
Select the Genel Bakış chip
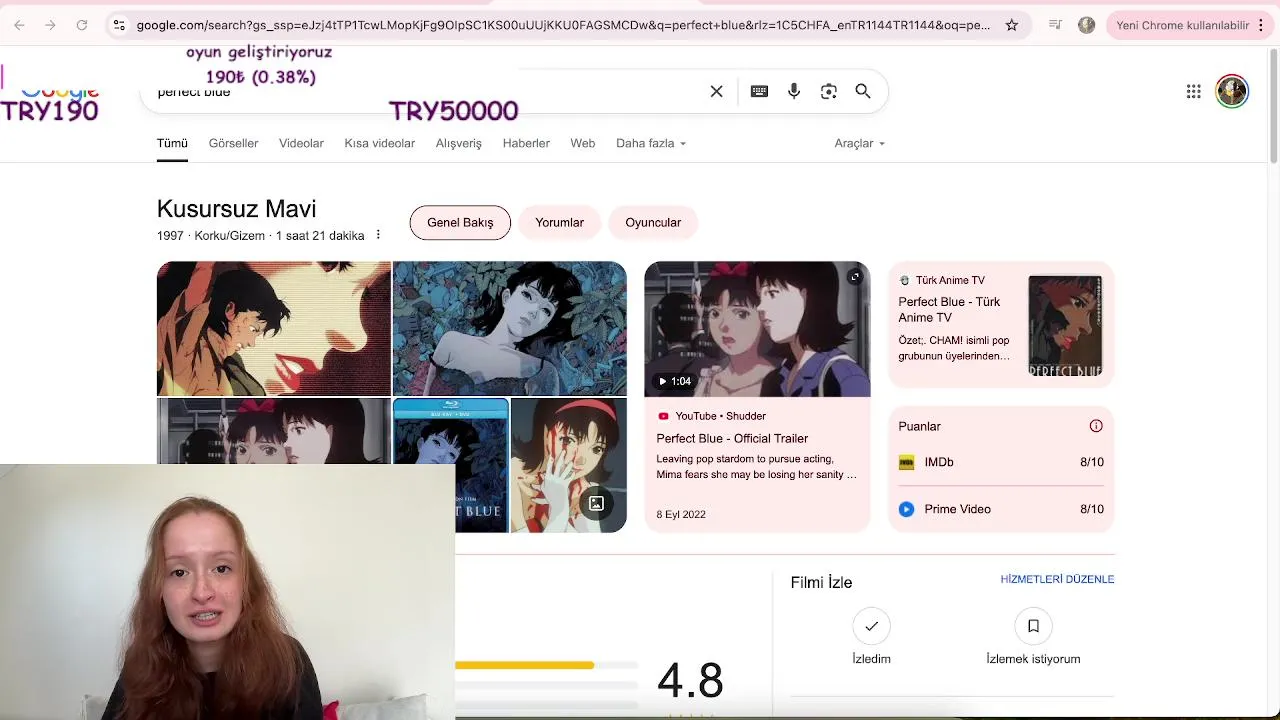tap(460, 223)
